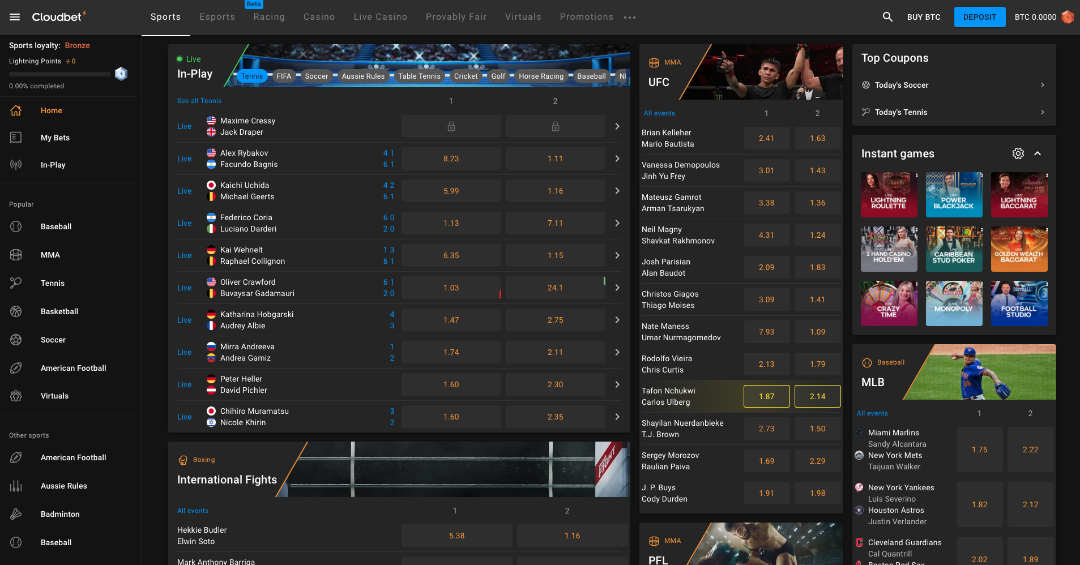Viewport: 1080px width, 565px height.
Task: Bet 2.14 on Carlos Ulberg
Action: click(818, 396)
